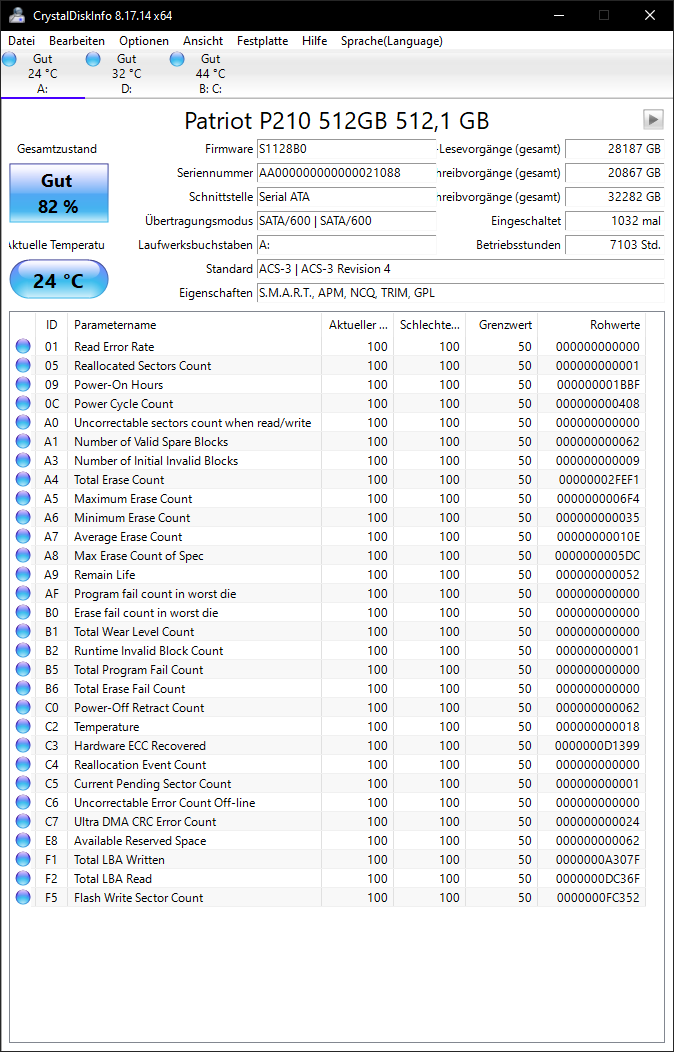Click status icon for Average Erase Count
The height and width of the screenshot is (1052, 674).
pyautogui.click(x=23, y=537)
